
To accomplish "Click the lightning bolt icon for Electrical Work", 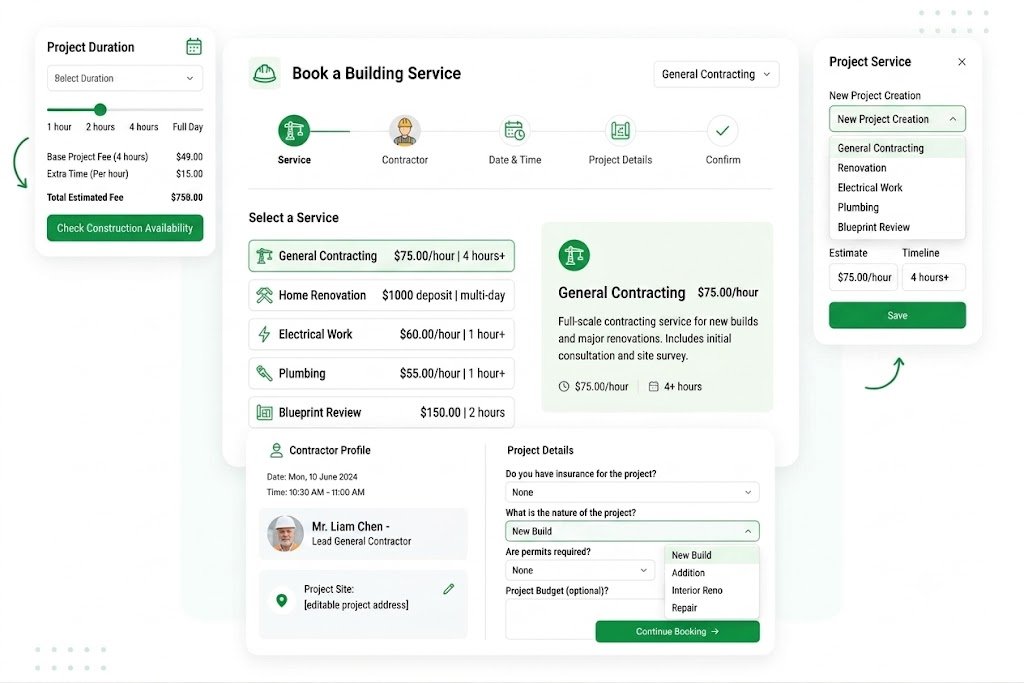I will [264, 334].
